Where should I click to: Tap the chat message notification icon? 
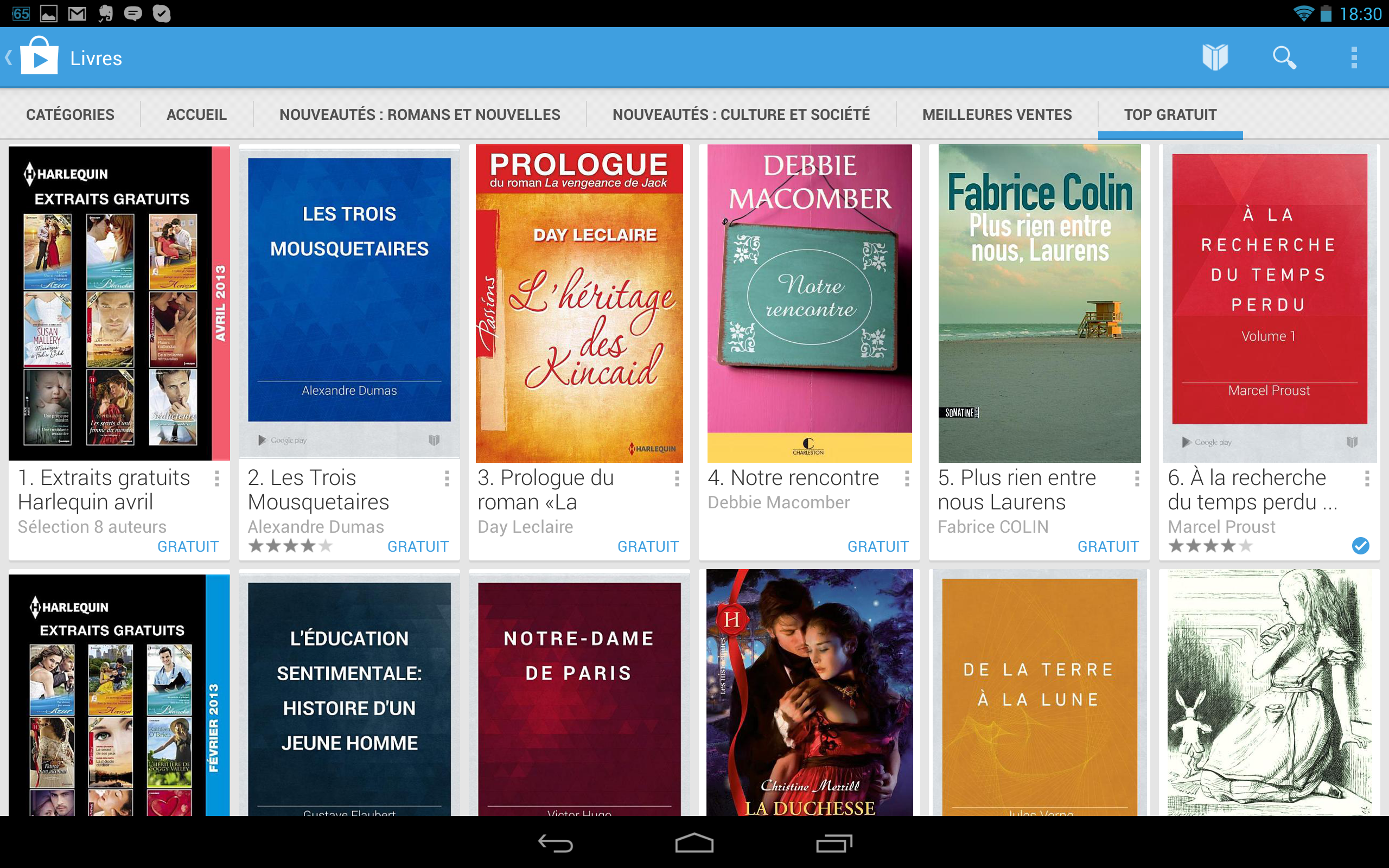point(133,13)
